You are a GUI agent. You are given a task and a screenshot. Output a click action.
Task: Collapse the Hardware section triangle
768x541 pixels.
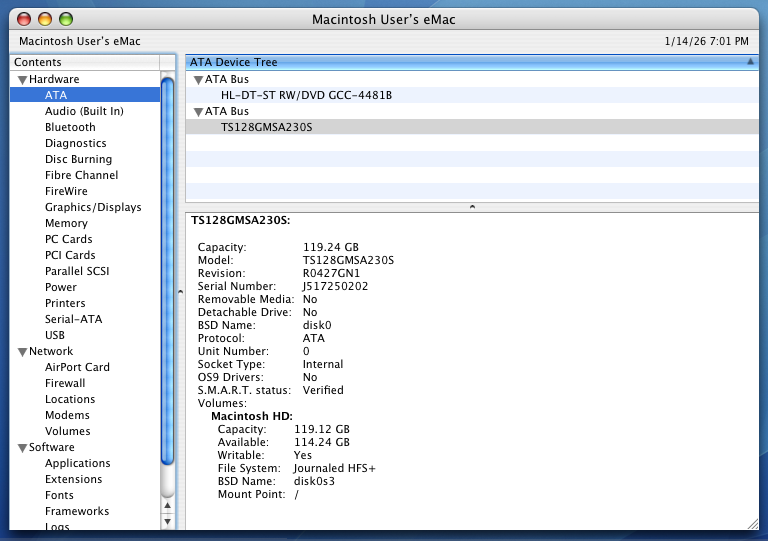[22, 80]
